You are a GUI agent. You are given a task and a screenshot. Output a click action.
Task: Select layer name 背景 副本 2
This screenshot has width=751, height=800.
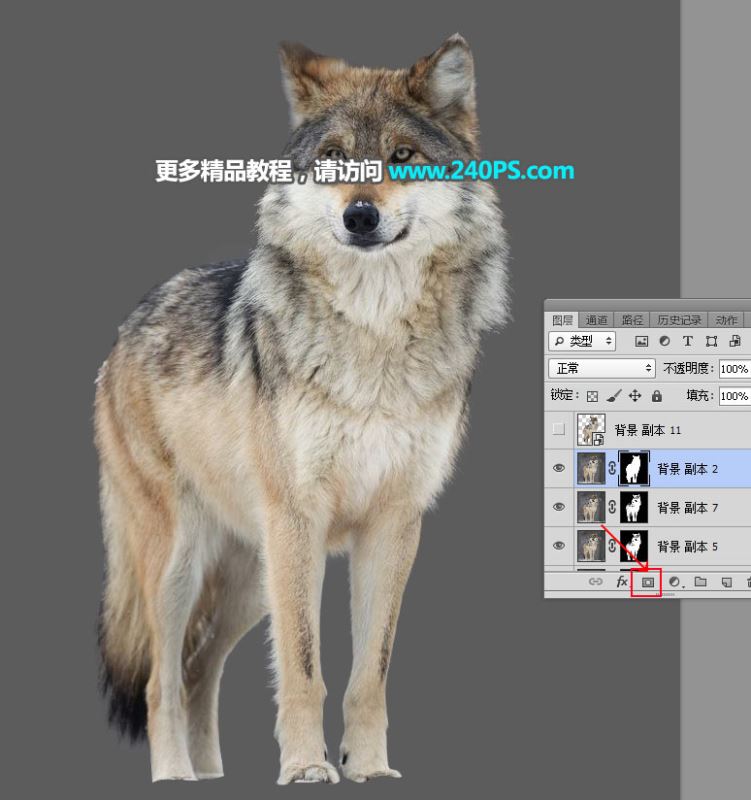click(687, 469)
